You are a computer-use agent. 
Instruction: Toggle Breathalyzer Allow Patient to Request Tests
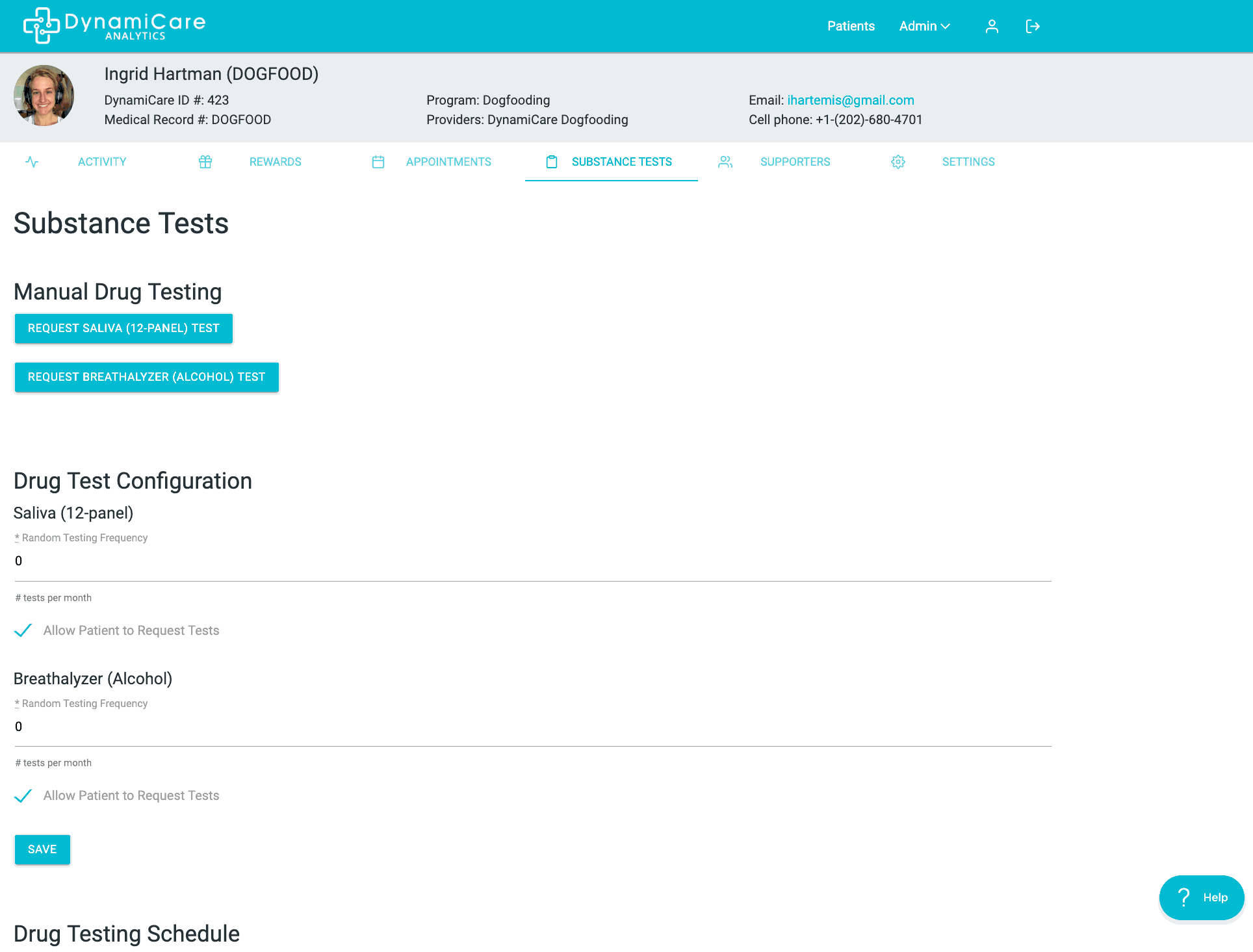click(23, 795)
